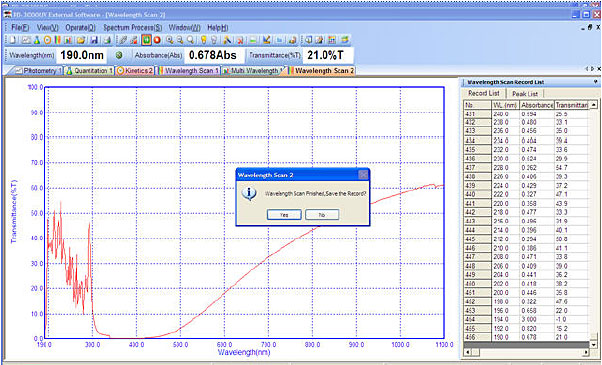Image resolution: width=602 pixels, height=365 pixels.
Task: Switch to the Photometry 1 tab
Action: [38, 71]
